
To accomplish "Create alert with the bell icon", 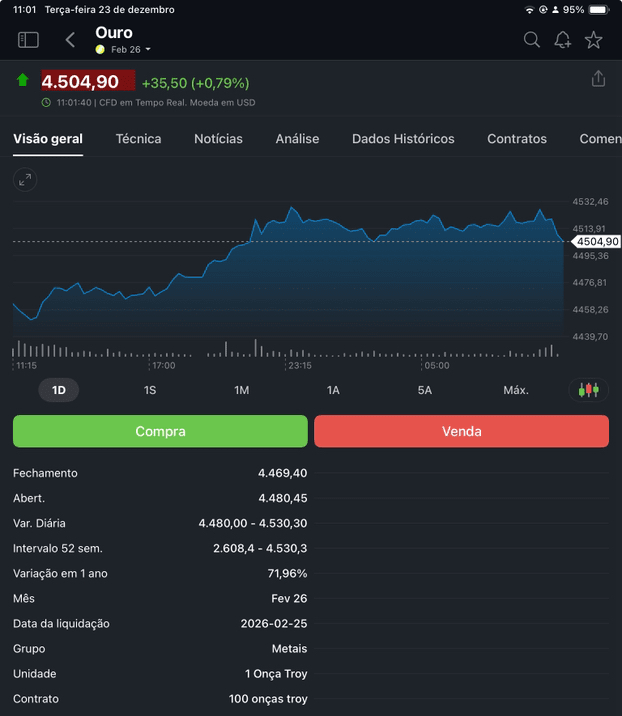I will coord(563,40).
